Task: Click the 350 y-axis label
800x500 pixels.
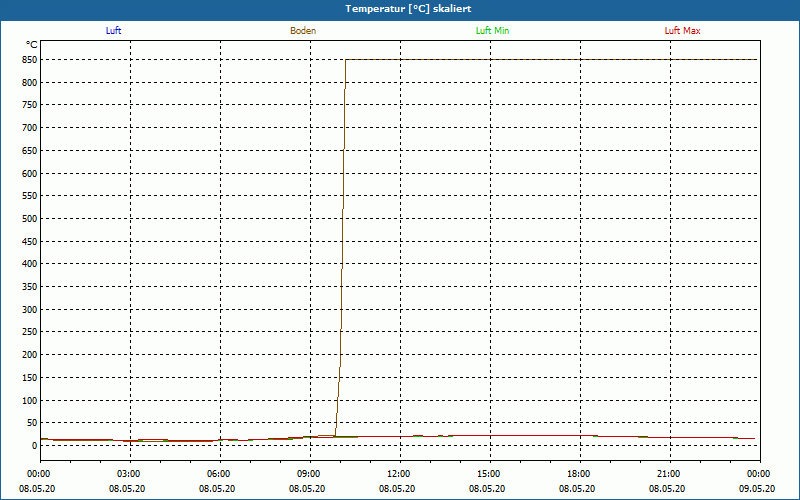Action: [x=30, y=287]
